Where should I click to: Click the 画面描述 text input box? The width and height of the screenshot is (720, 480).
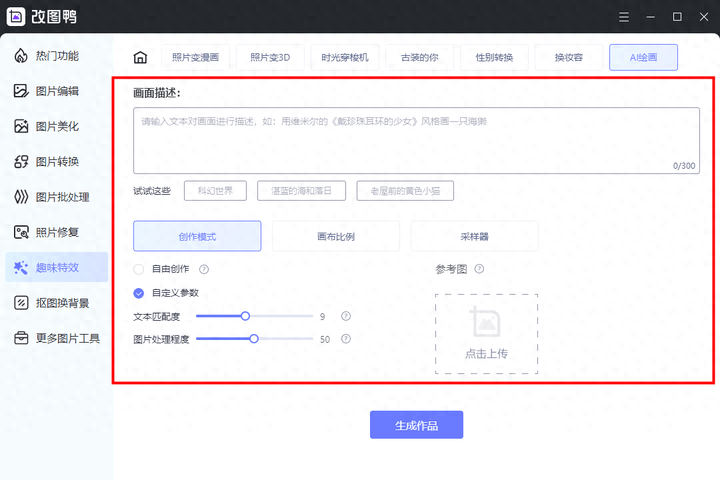click(x=415, y=140)
